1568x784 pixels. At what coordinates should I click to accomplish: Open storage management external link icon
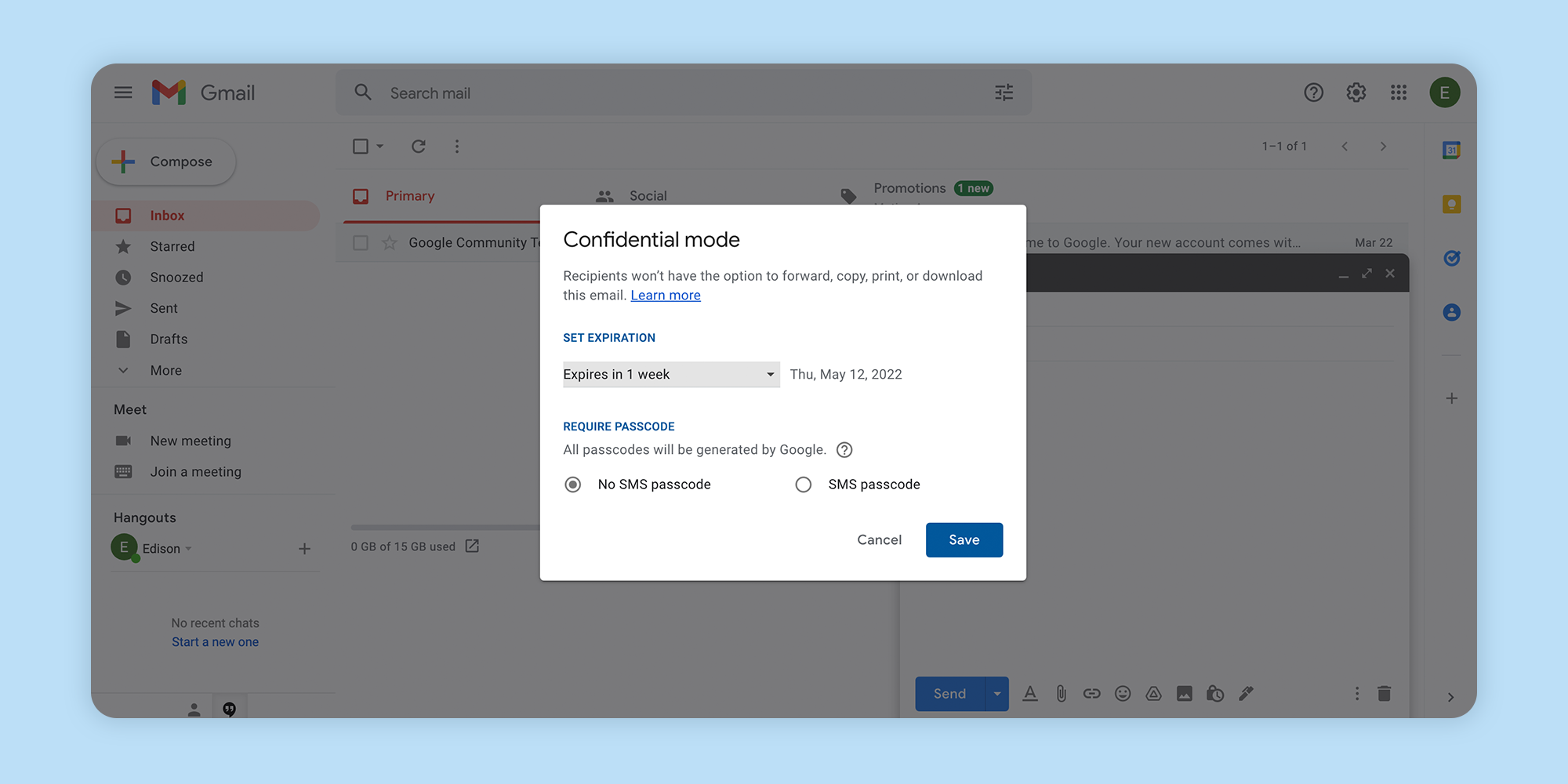pos(472,546)
